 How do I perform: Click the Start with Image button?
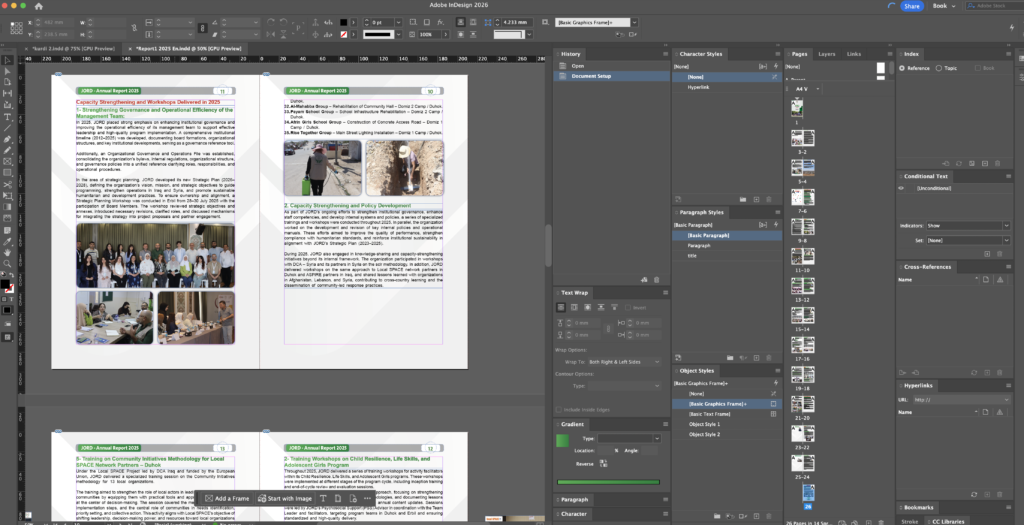pyautogui.click(x=287, y=498)
